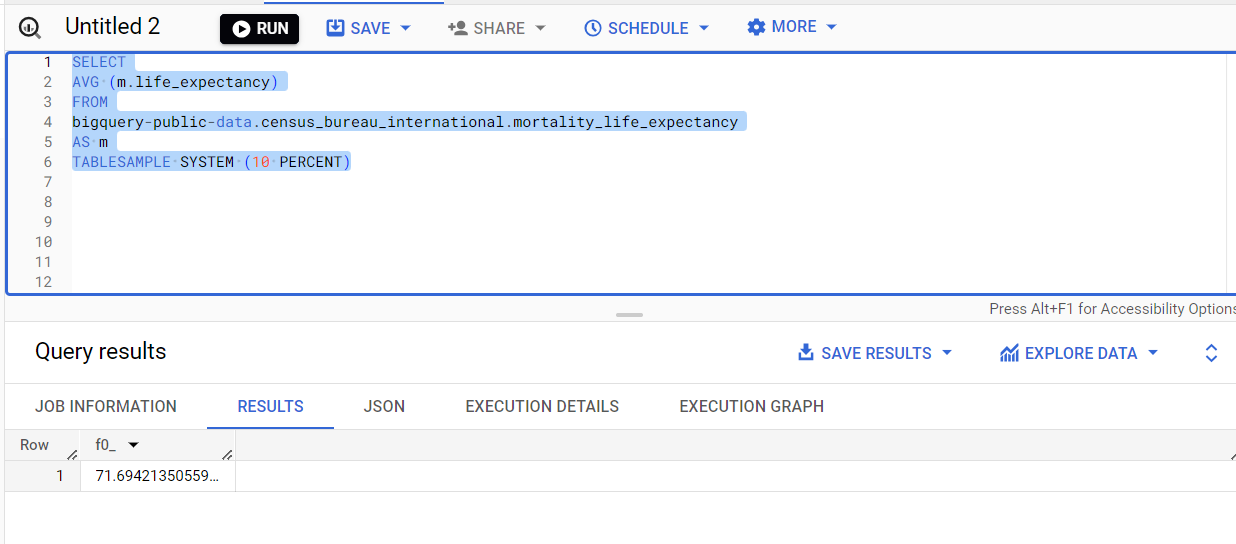
Task: Click the SELECT keyword on line 1
Action: pos(99,62)
